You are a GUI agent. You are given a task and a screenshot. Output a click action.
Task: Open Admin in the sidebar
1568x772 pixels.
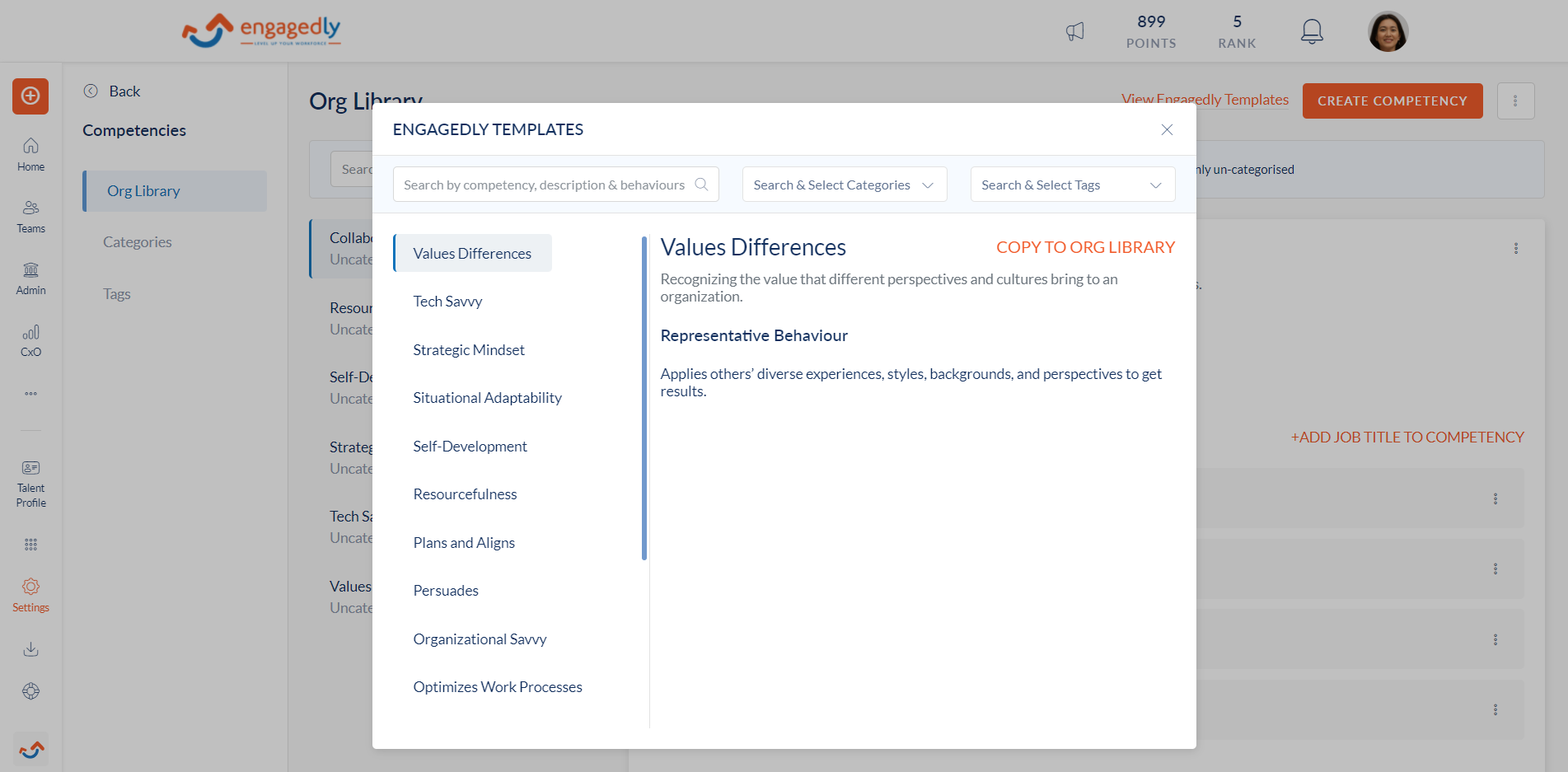[30, 278]
